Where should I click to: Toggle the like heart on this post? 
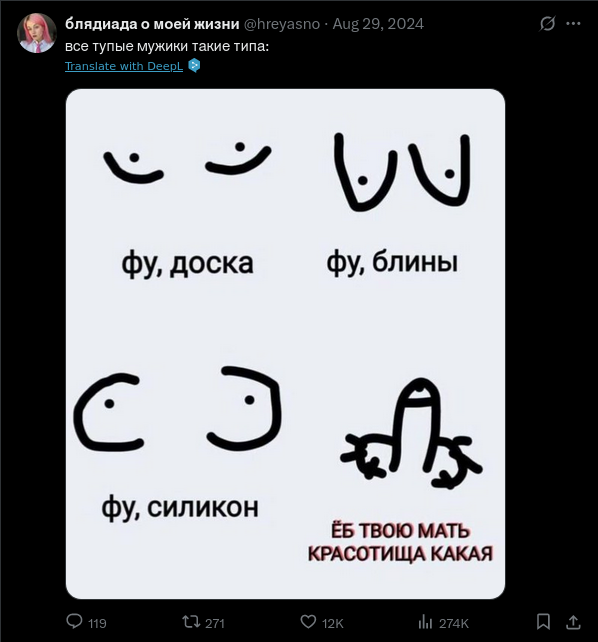[308, 622]
